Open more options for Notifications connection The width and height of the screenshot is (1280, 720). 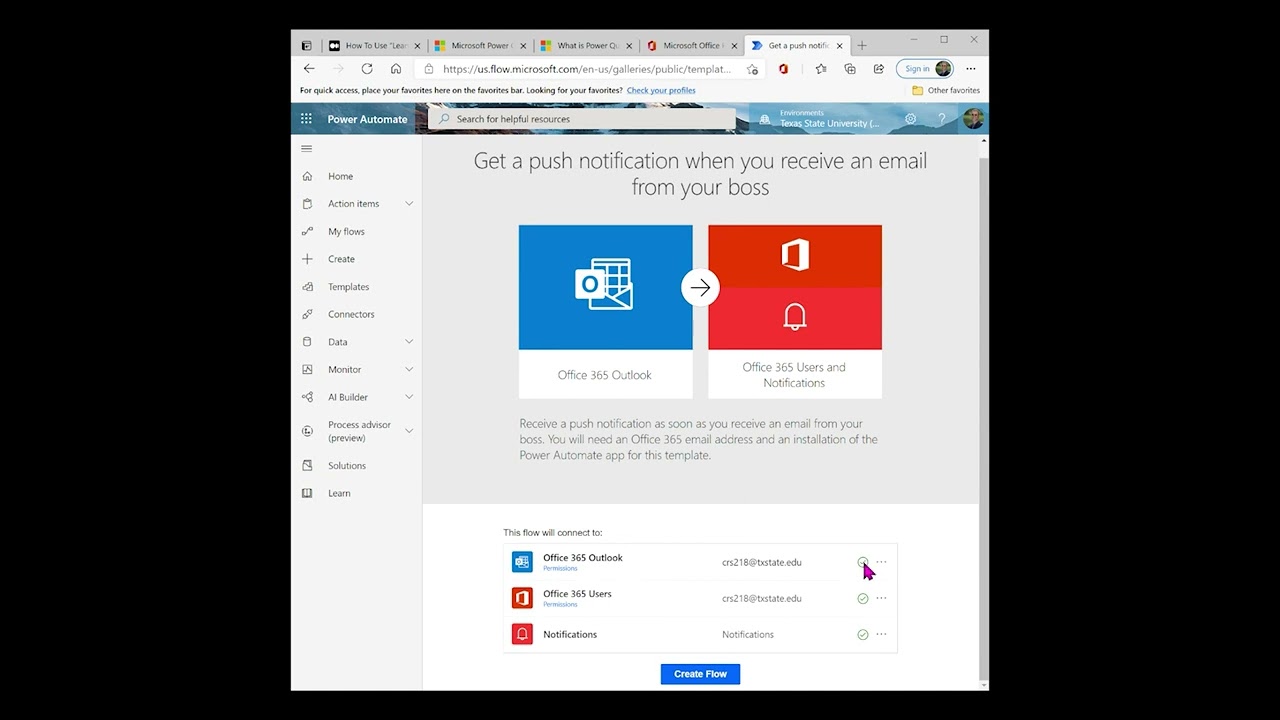pyautogui.click(x=881, y=634)
